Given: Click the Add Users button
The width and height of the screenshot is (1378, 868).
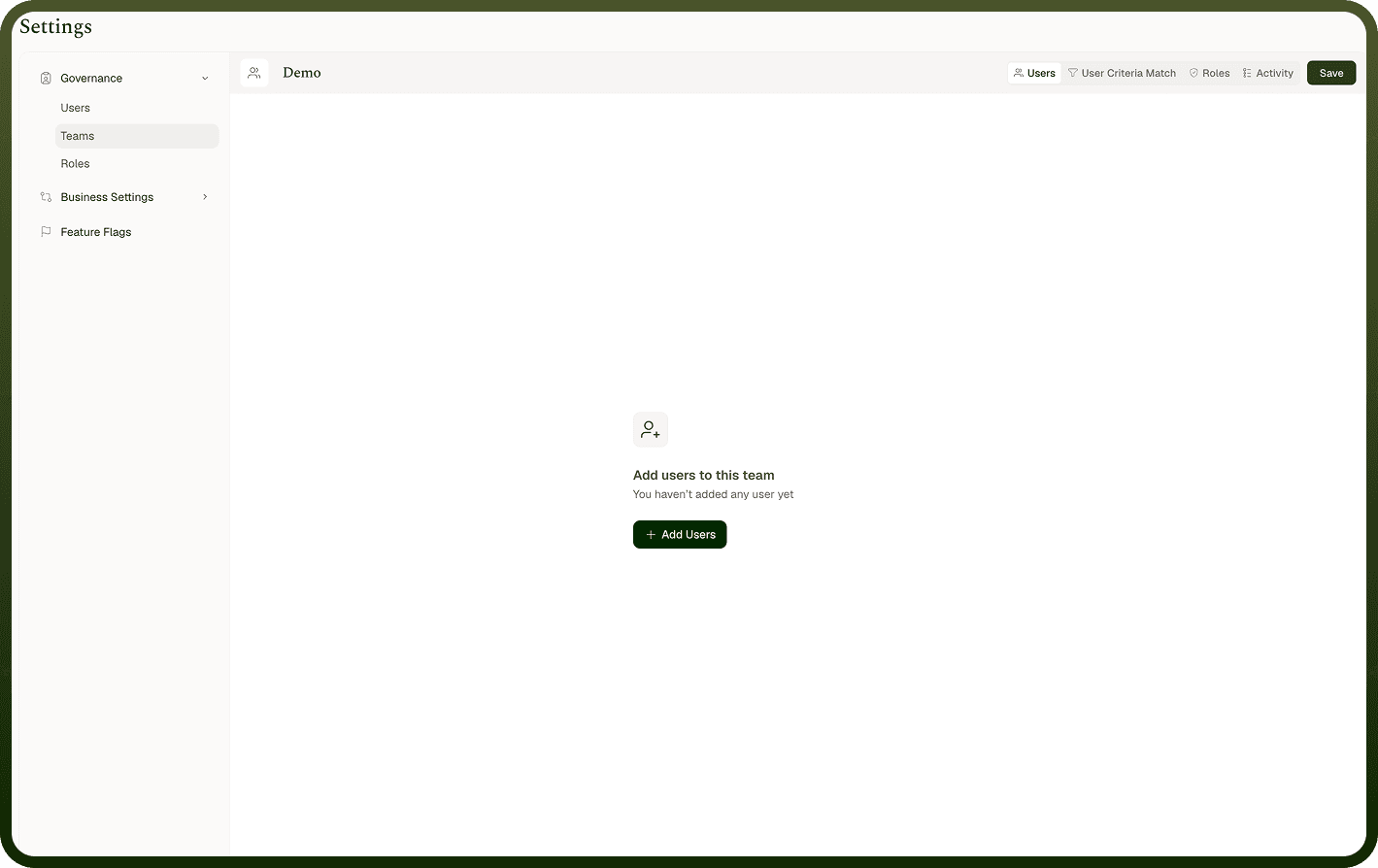Looking at the screenshot, I should point(680,535).
